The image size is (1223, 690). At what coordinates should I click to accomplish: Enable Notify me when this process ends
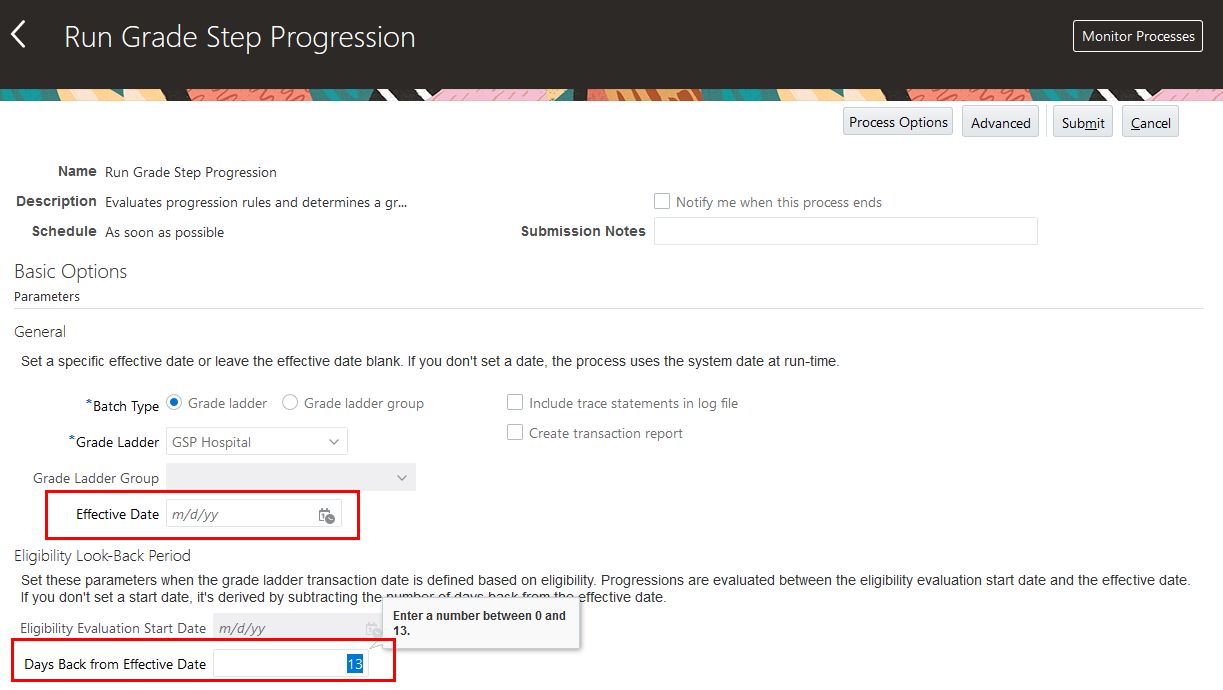click(662, 201)
